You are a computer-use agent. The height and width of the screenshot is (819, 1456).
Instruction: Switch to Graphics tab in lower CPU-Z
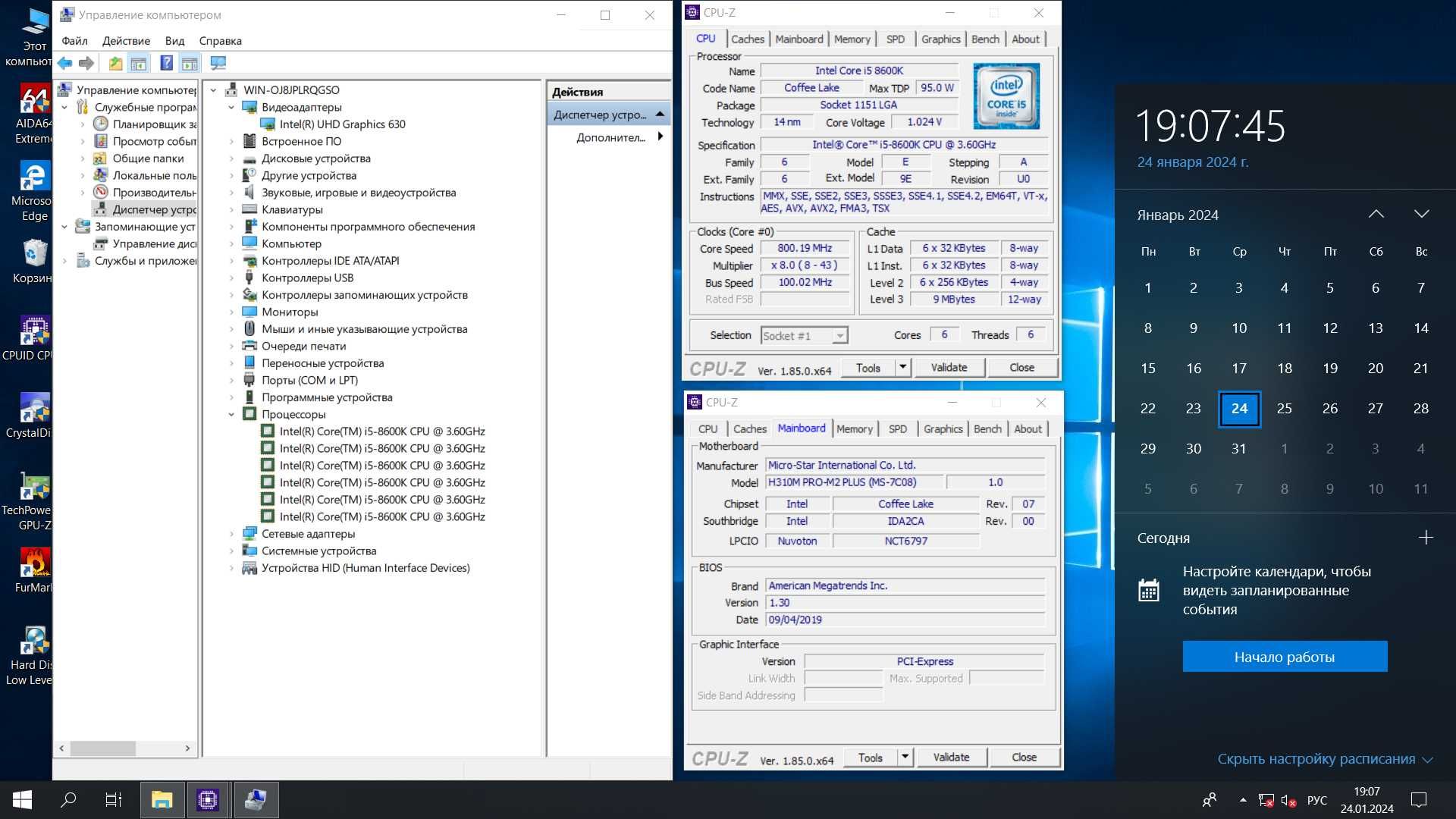(943, 429)
